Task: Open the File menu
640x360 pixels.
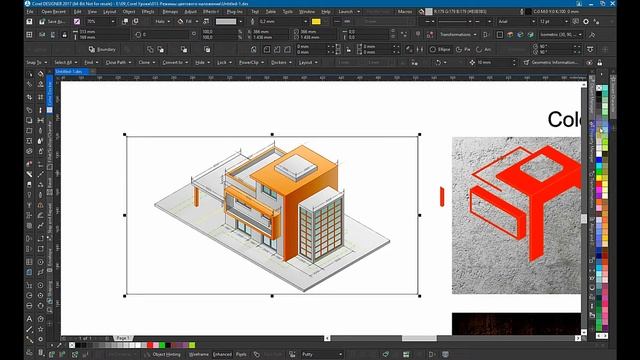Action: pos(30,11)
